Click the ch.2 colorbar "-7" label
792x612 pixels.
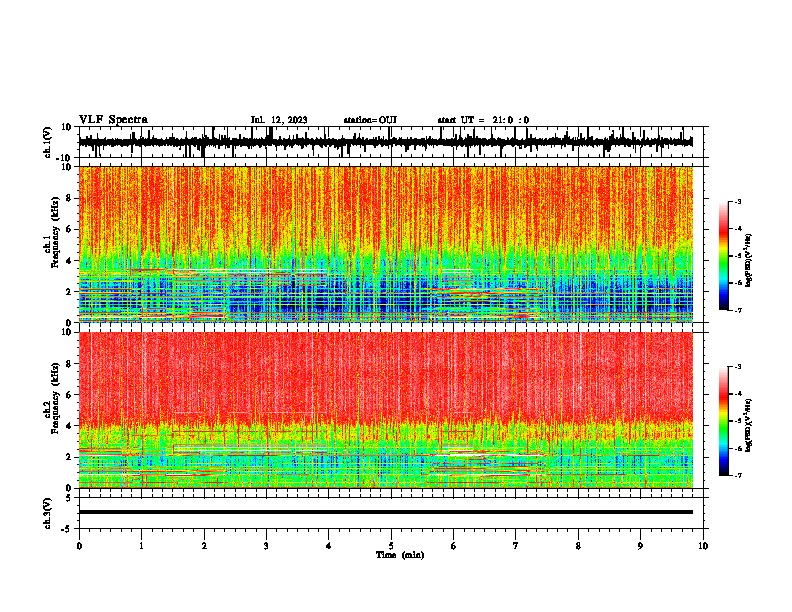(738, 475)
